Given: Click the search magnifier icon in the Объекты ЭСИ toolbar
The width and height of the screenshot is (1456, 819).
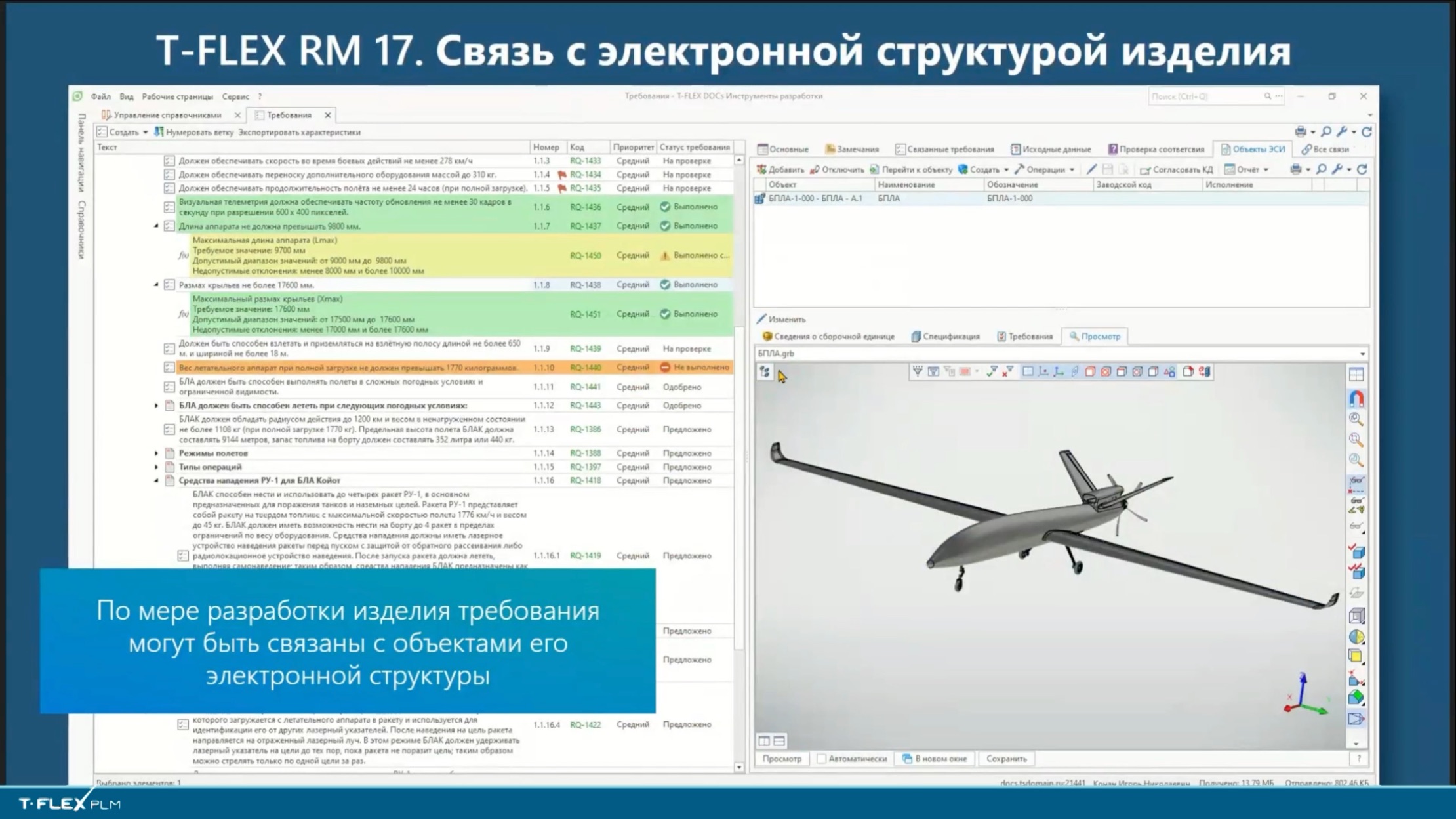Looking at the screenshot, I should tap(1321, 169).
